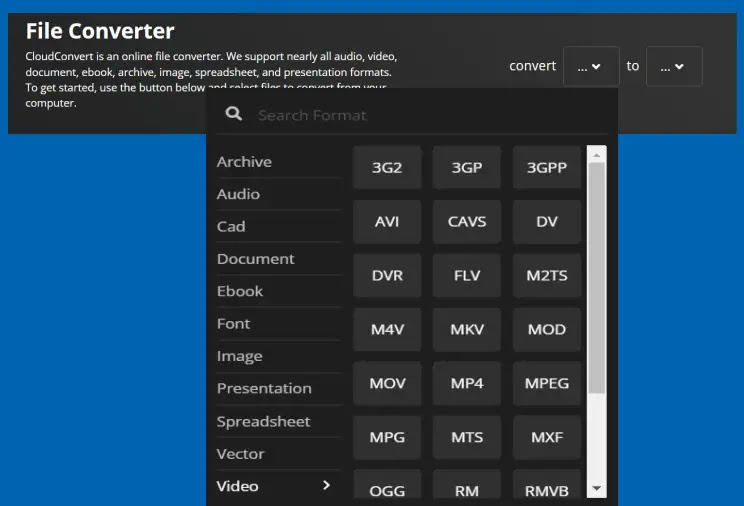
Task: Choose the RM format
Action: point(467,484)
